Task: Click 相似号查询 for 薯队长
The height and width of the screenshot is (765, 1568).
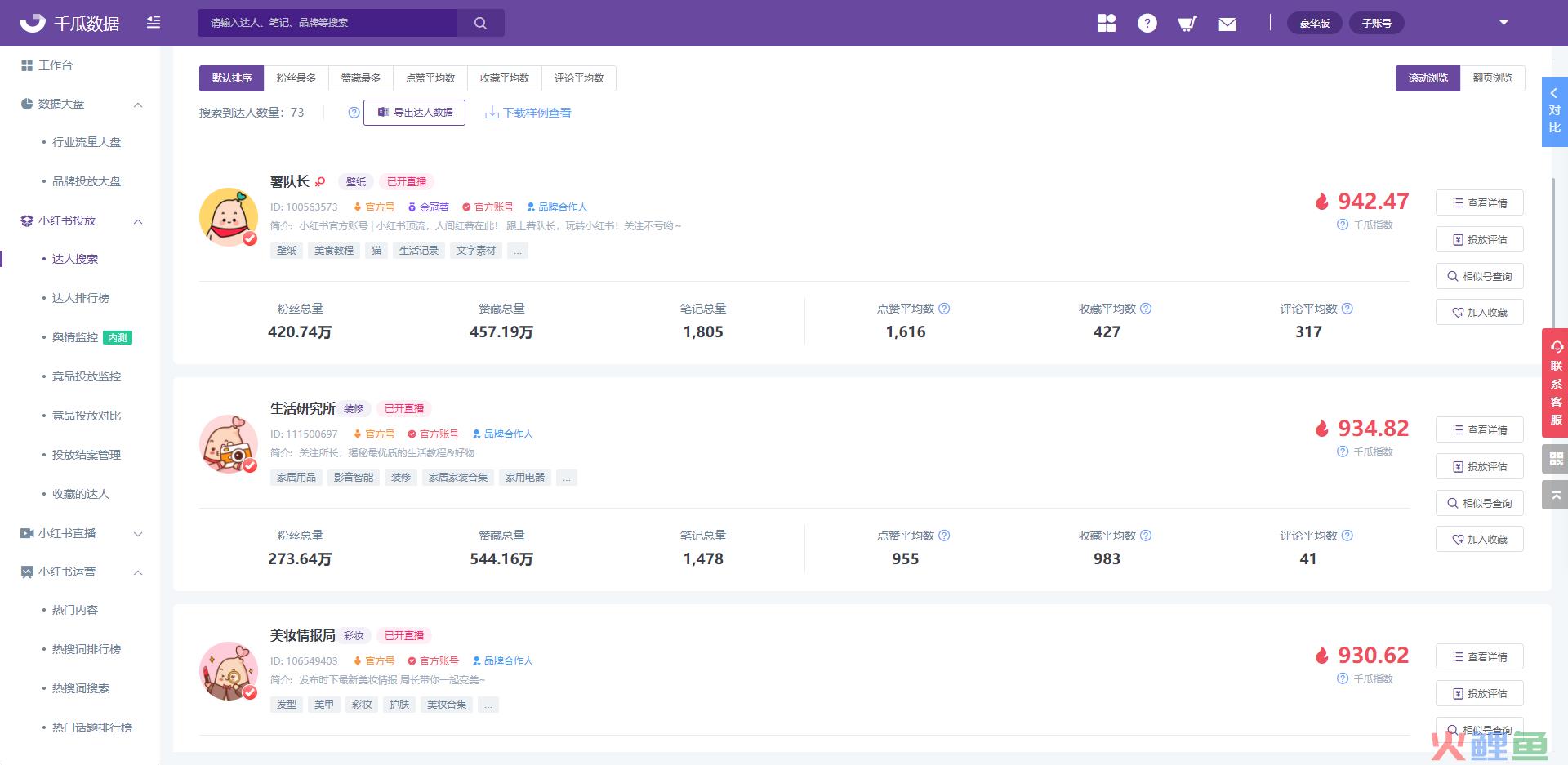Action: [x=1480, y=277]
